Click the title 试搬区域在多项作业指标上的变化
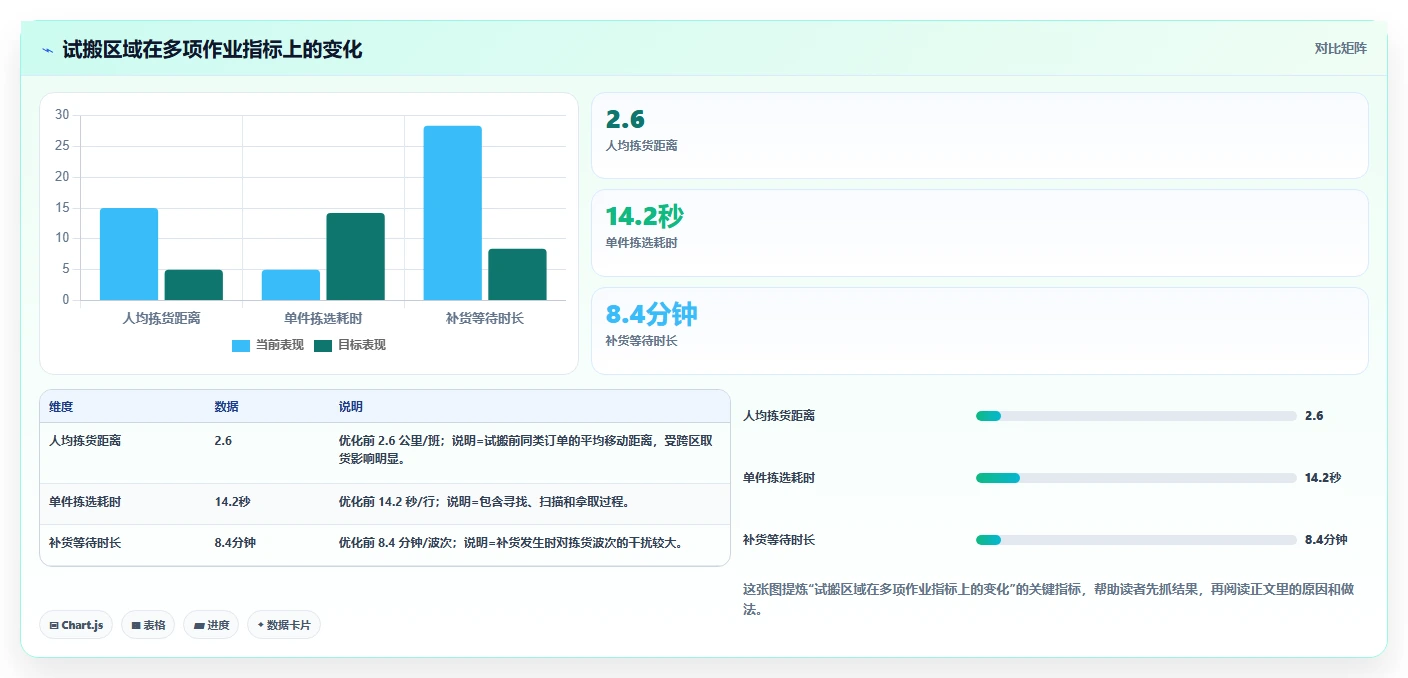This screenshot has width=1408, height=678. pos(212,49)
